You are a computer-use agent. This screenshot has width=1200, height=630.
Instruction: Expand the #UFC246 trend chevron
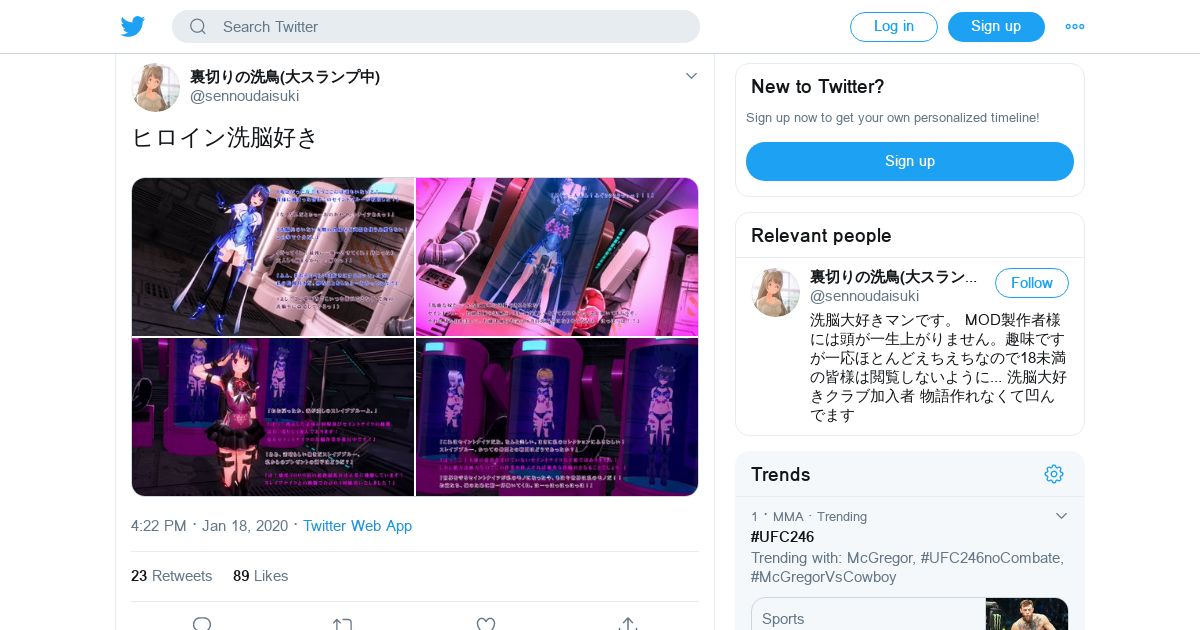[x=1062, y=516]
